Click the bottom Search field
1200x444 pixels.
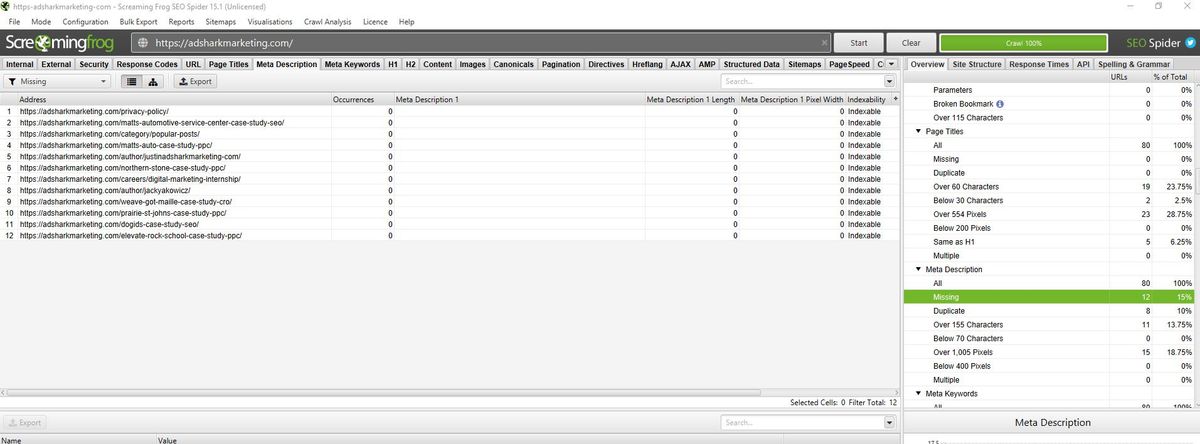pos(802,423)
